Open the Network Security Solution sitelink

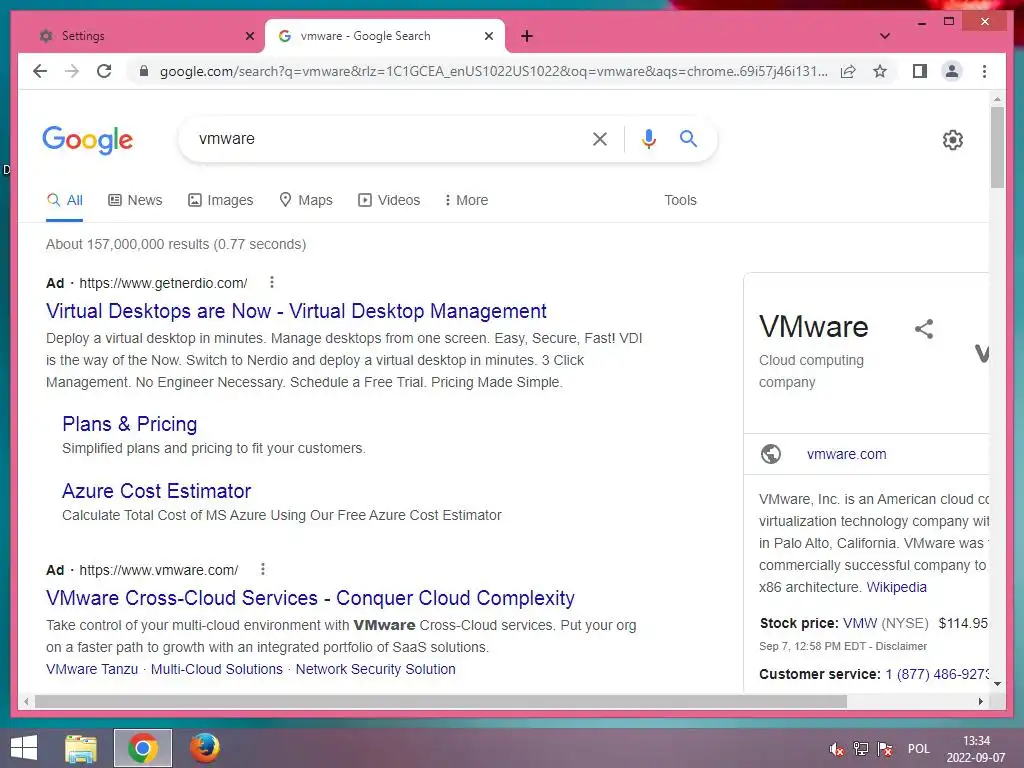coord(376,669)
